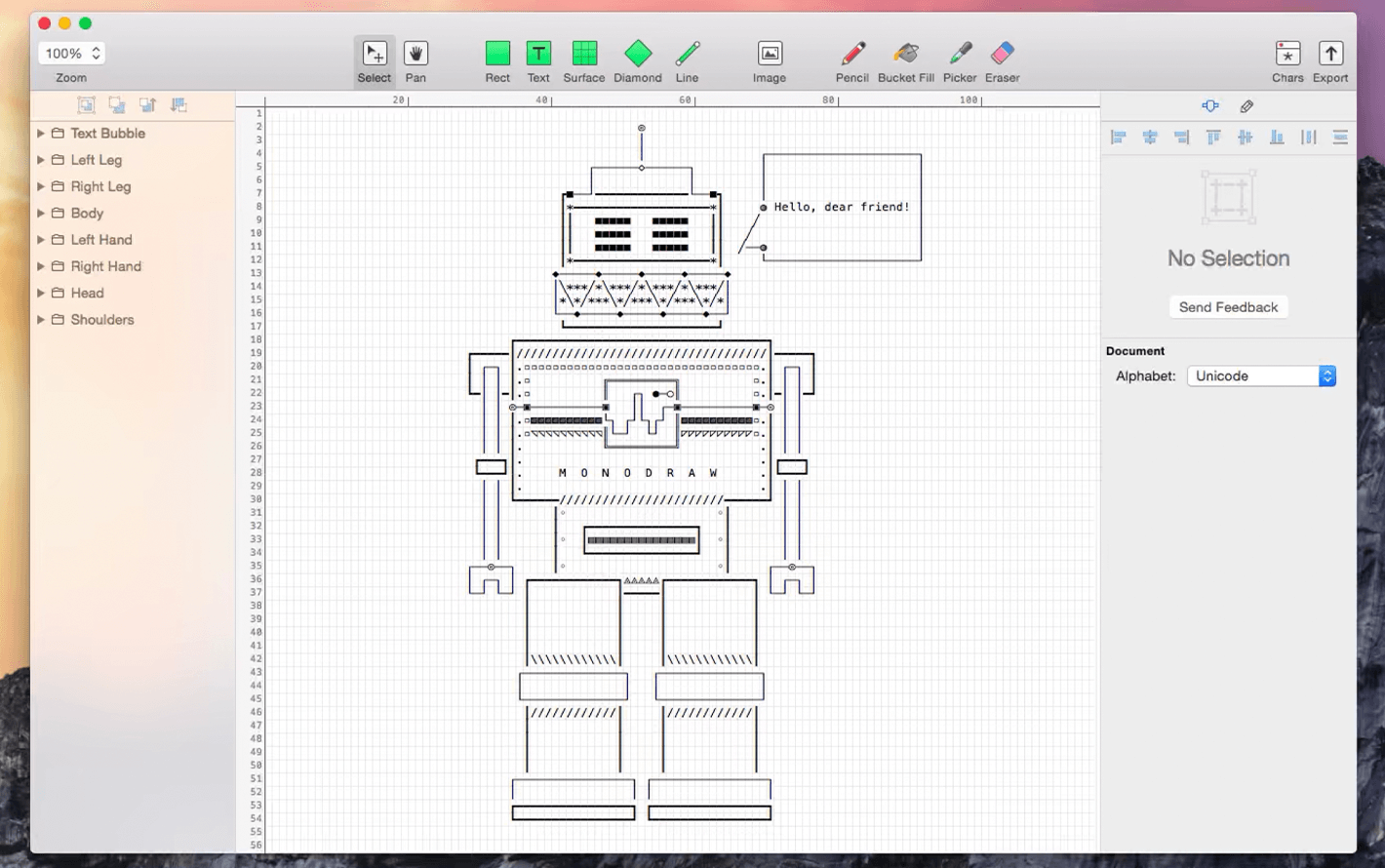
Task: Expand the Shoulders group
Action: [41, 319]
